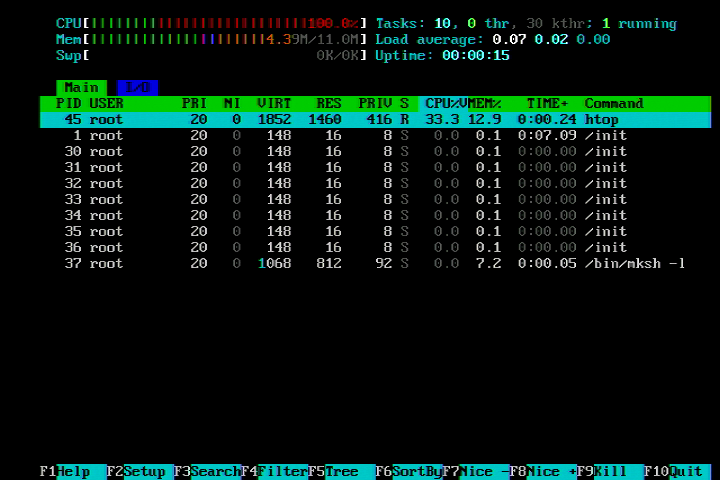Image resolution: width=720 pixels, height=480 pixels.
Task: Select process with PID 32
Action: [375, 183]
